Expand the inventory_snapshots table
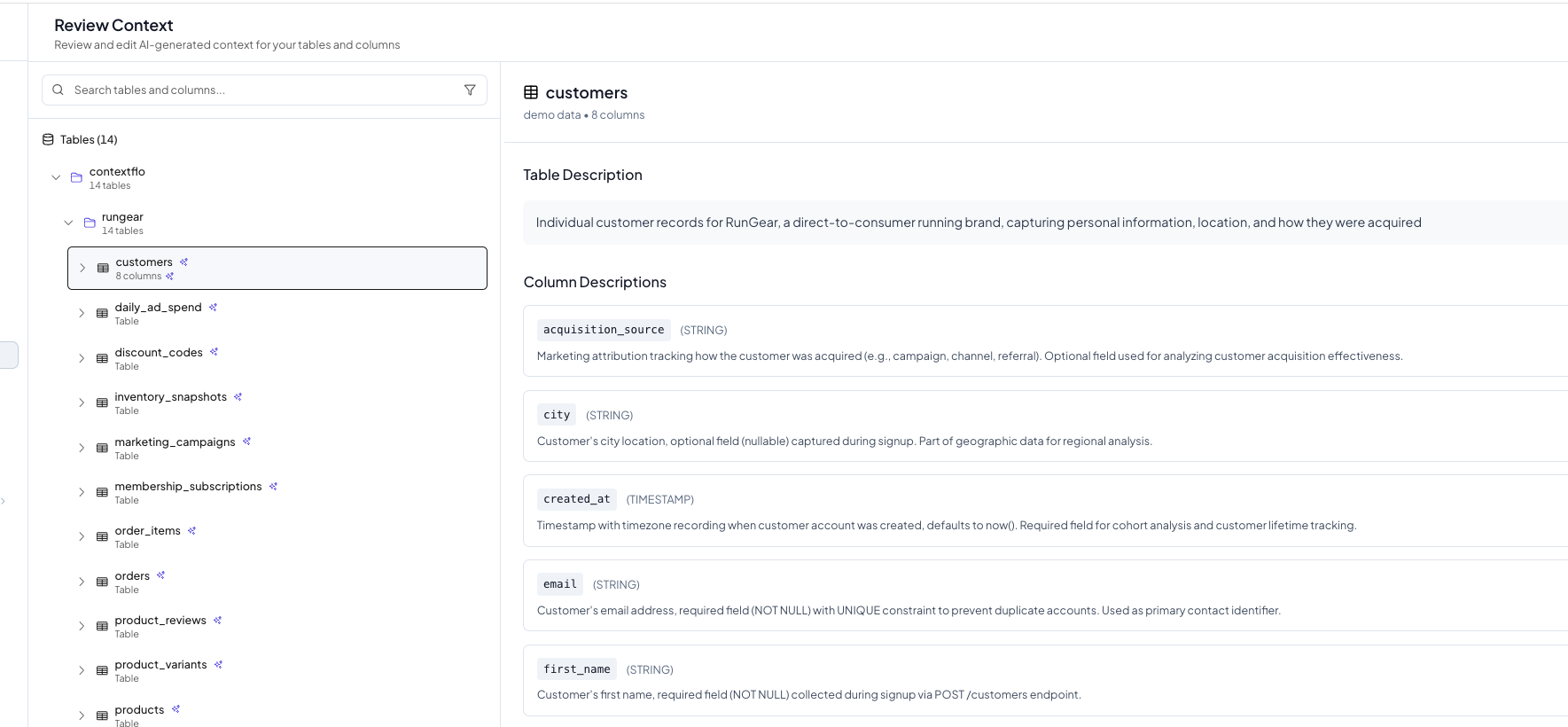The width and height of the screenshot is (1568, 727). click(x=82, y=403)
